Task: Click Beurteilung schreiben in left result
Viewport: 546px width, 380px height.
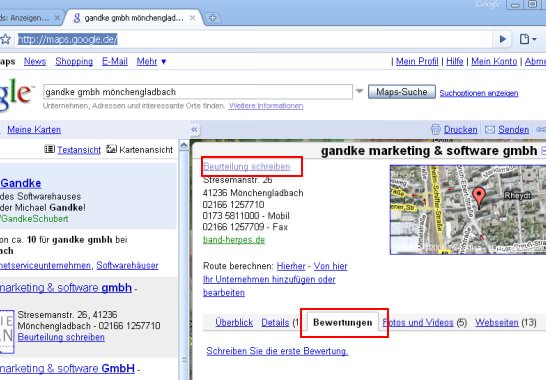Action: [61, 337]
